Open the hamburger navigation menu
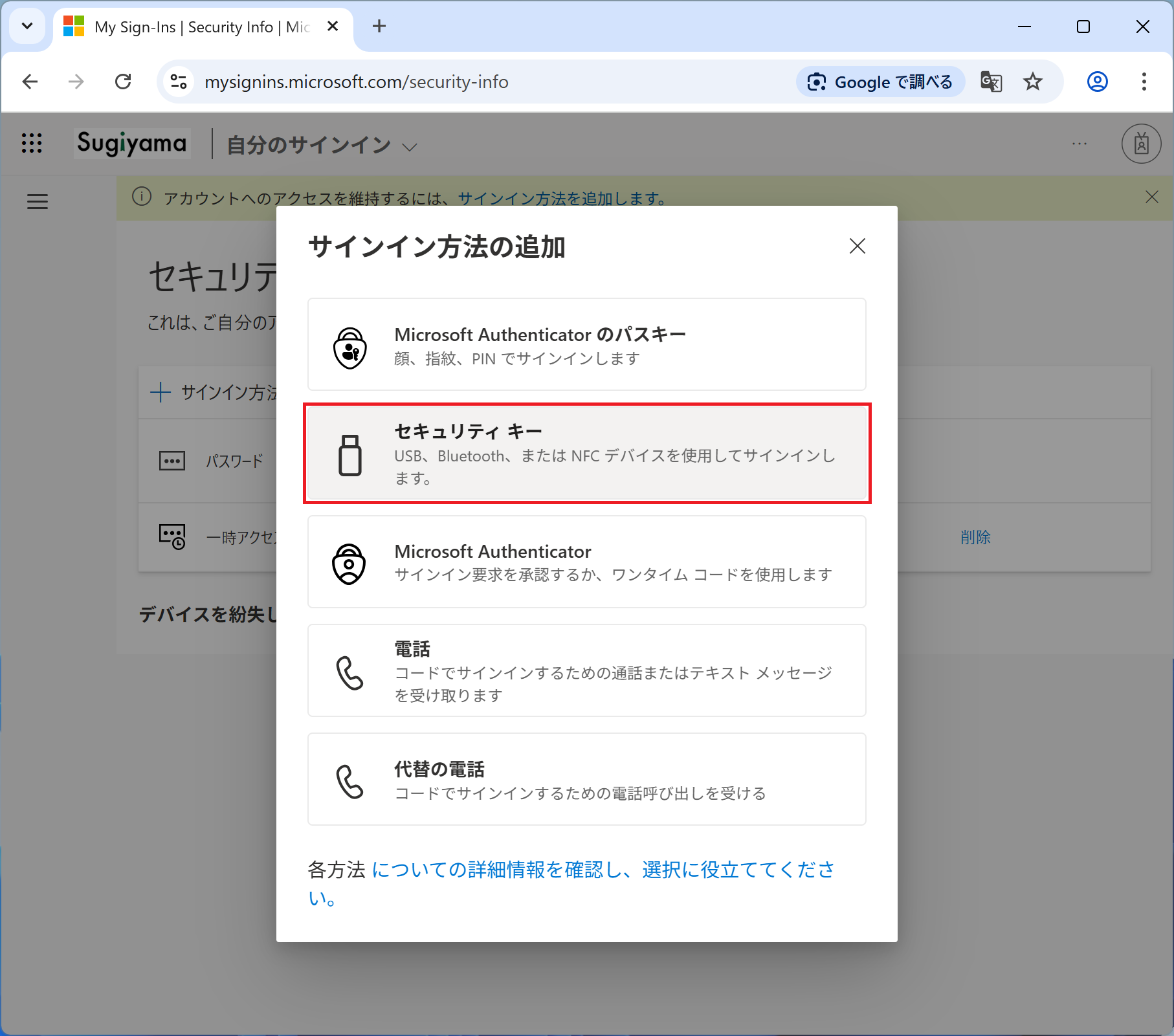This screenshot has height=1036, width=1174. (x=38, y=202)
